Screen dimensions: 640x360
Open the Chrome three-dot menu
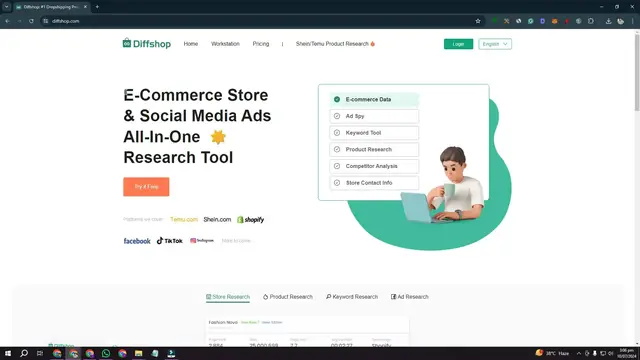click(633, 21)
